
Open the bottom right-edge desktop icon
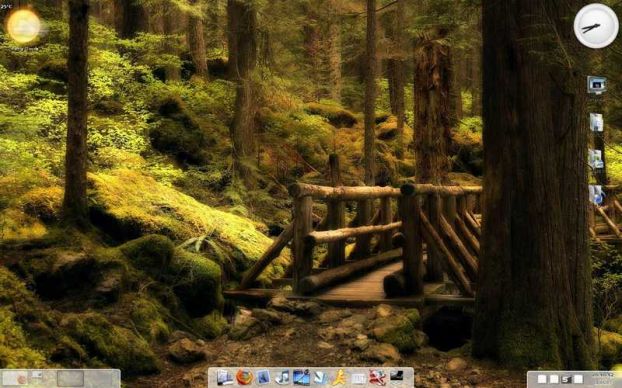point(596,194)
